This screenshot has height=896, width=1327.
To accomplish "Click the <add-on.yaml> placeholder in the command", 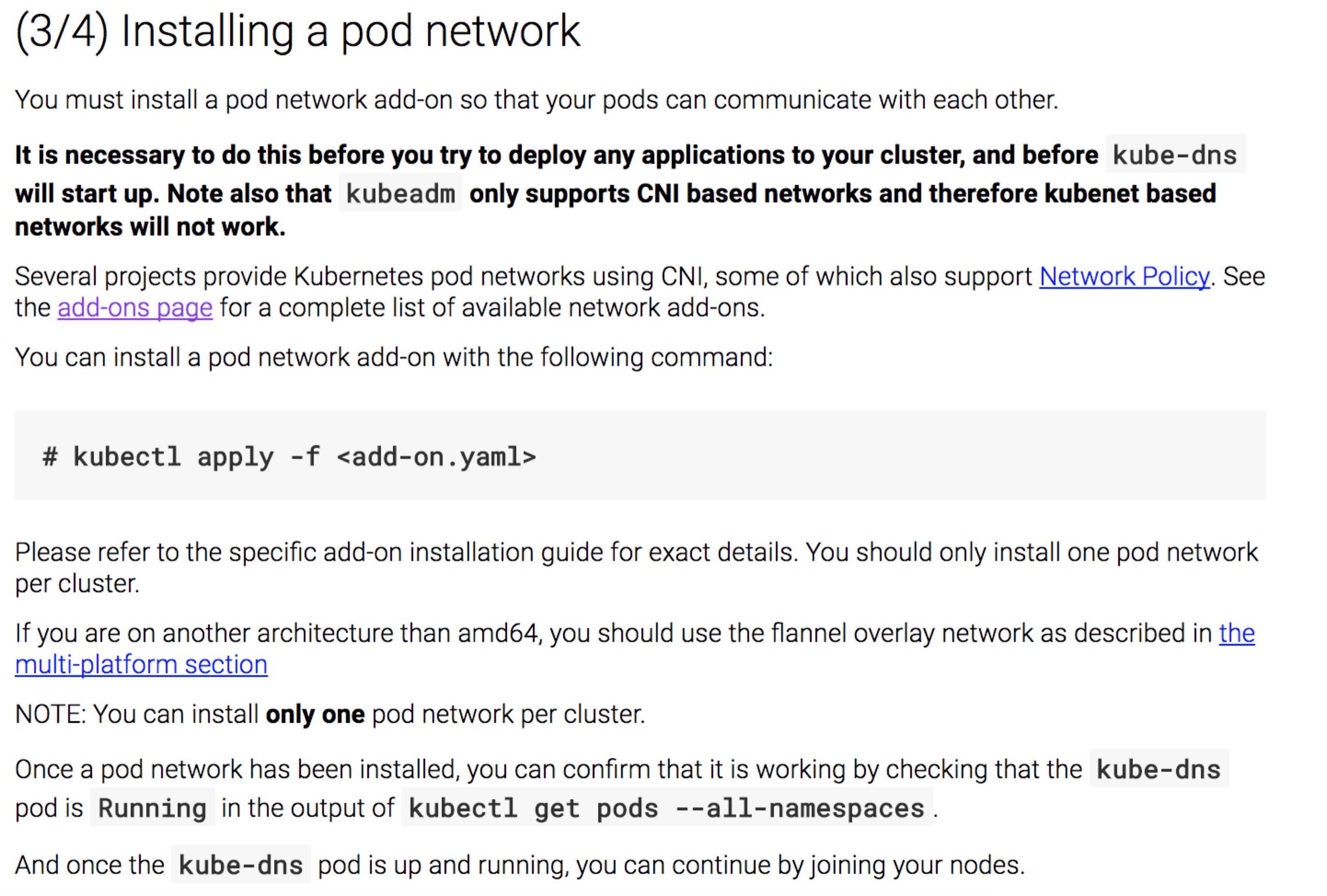I will [436, 457].
